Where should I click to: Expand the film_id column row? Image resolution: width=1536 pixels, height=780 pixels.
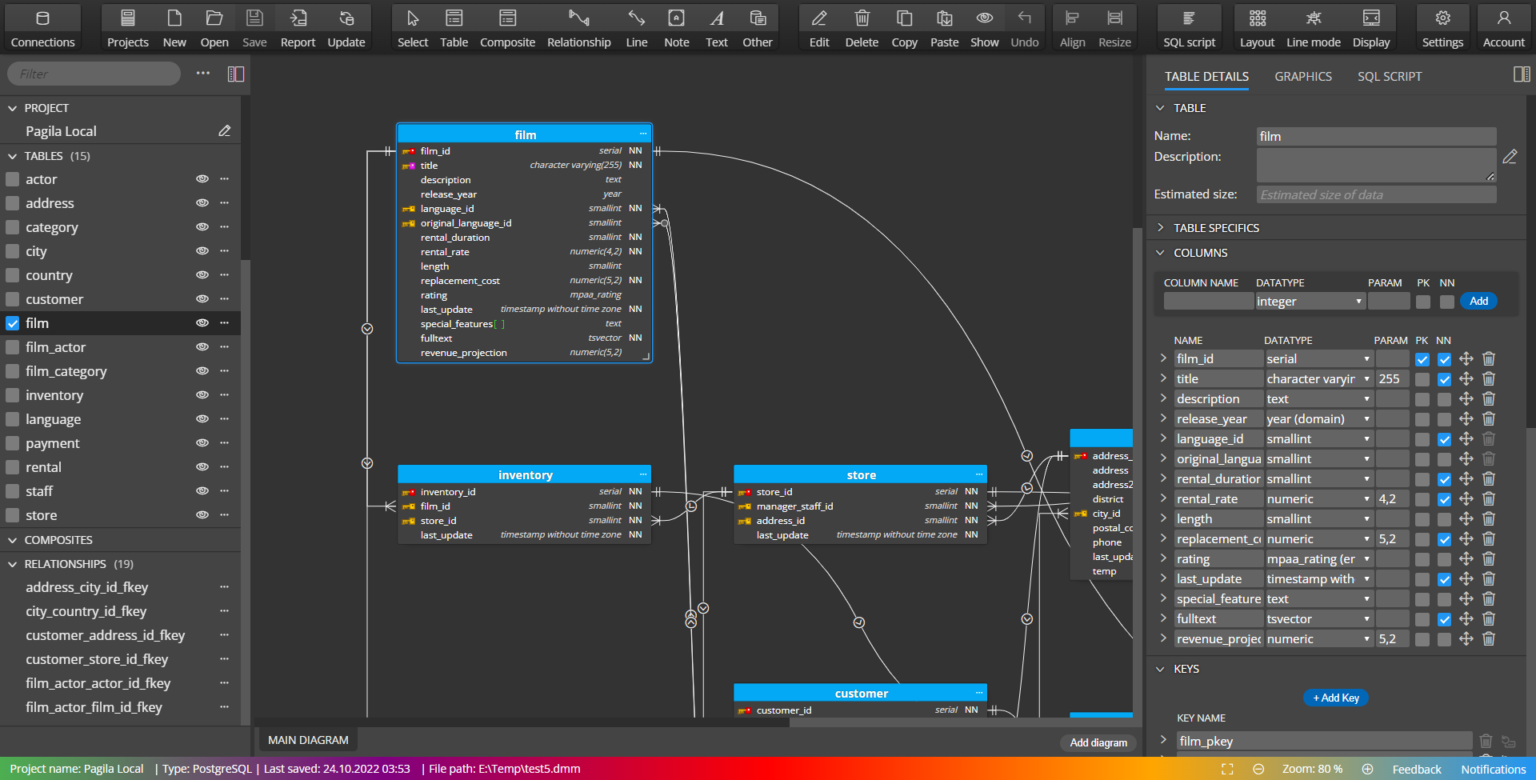[1163, 358]
